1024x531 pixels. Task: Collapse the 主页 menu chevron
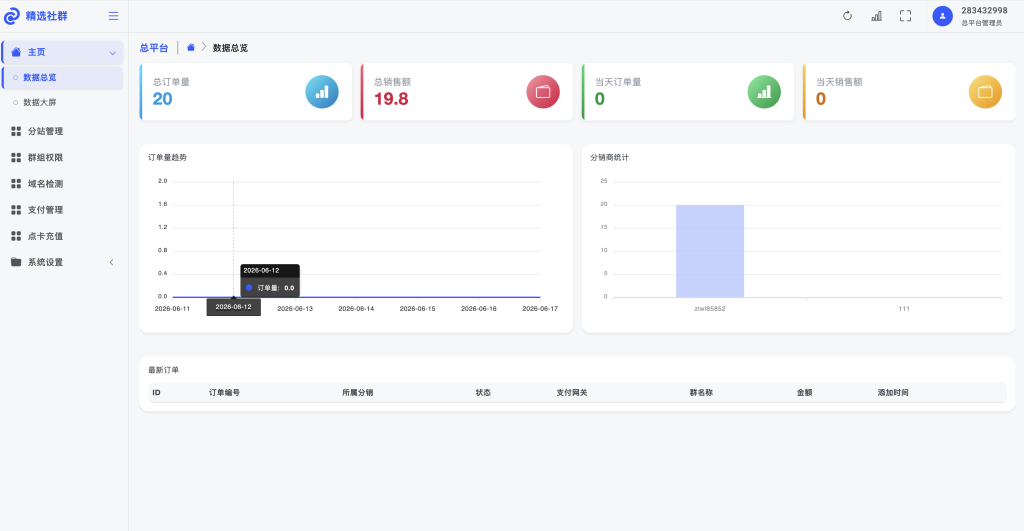coord(112,53)
